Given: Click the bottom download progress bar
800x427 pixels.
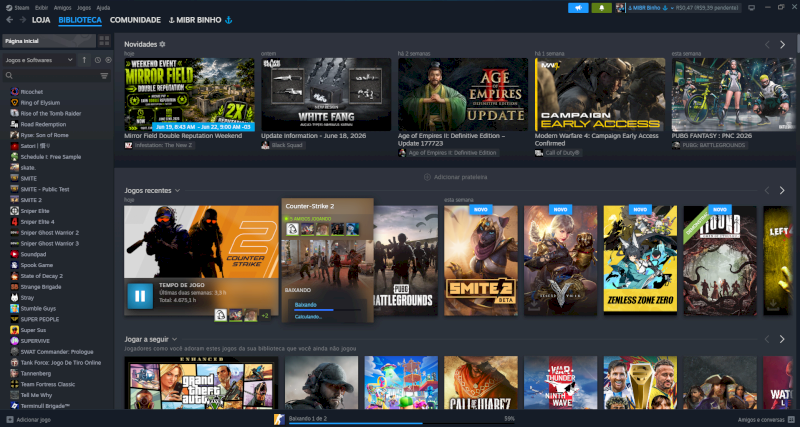Looking at the screenshot, I should coord(402,423).
